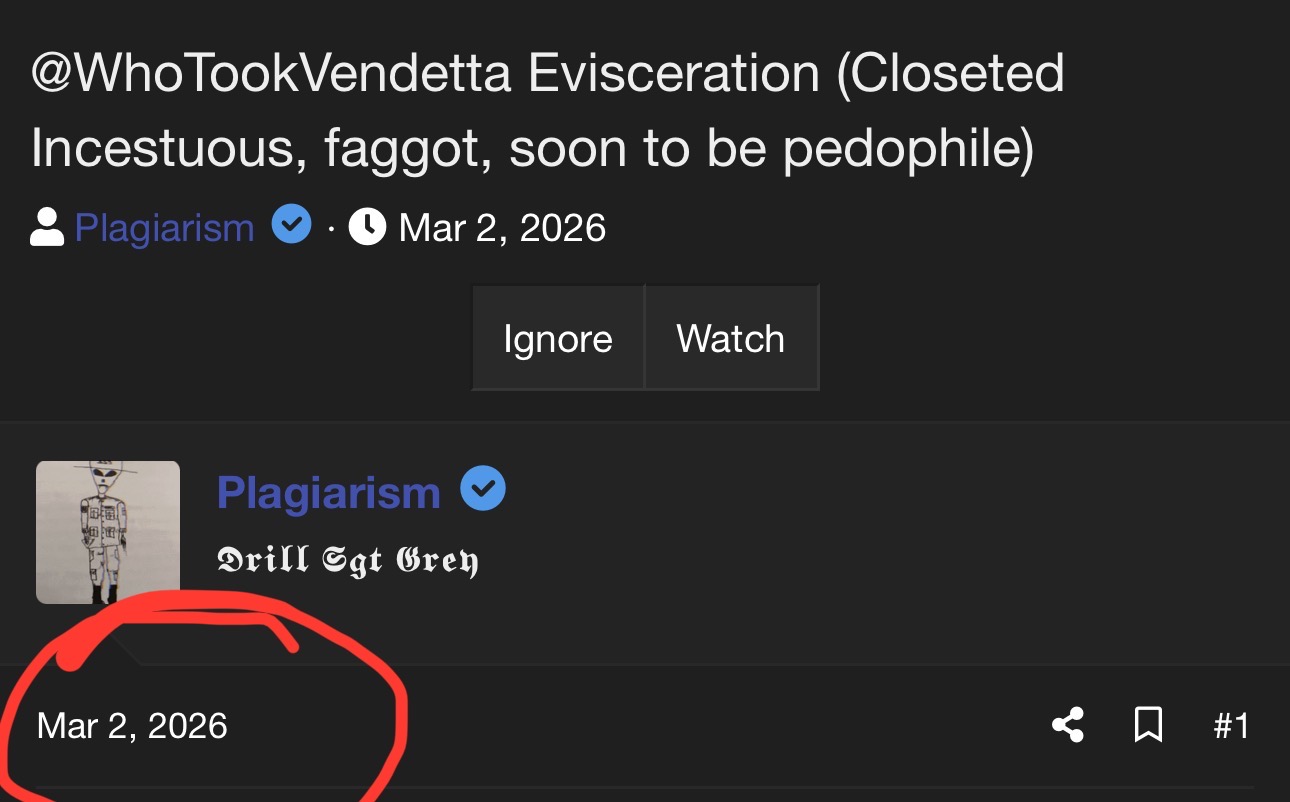Click the Drill Sgt Grey user title

point(348,560)
